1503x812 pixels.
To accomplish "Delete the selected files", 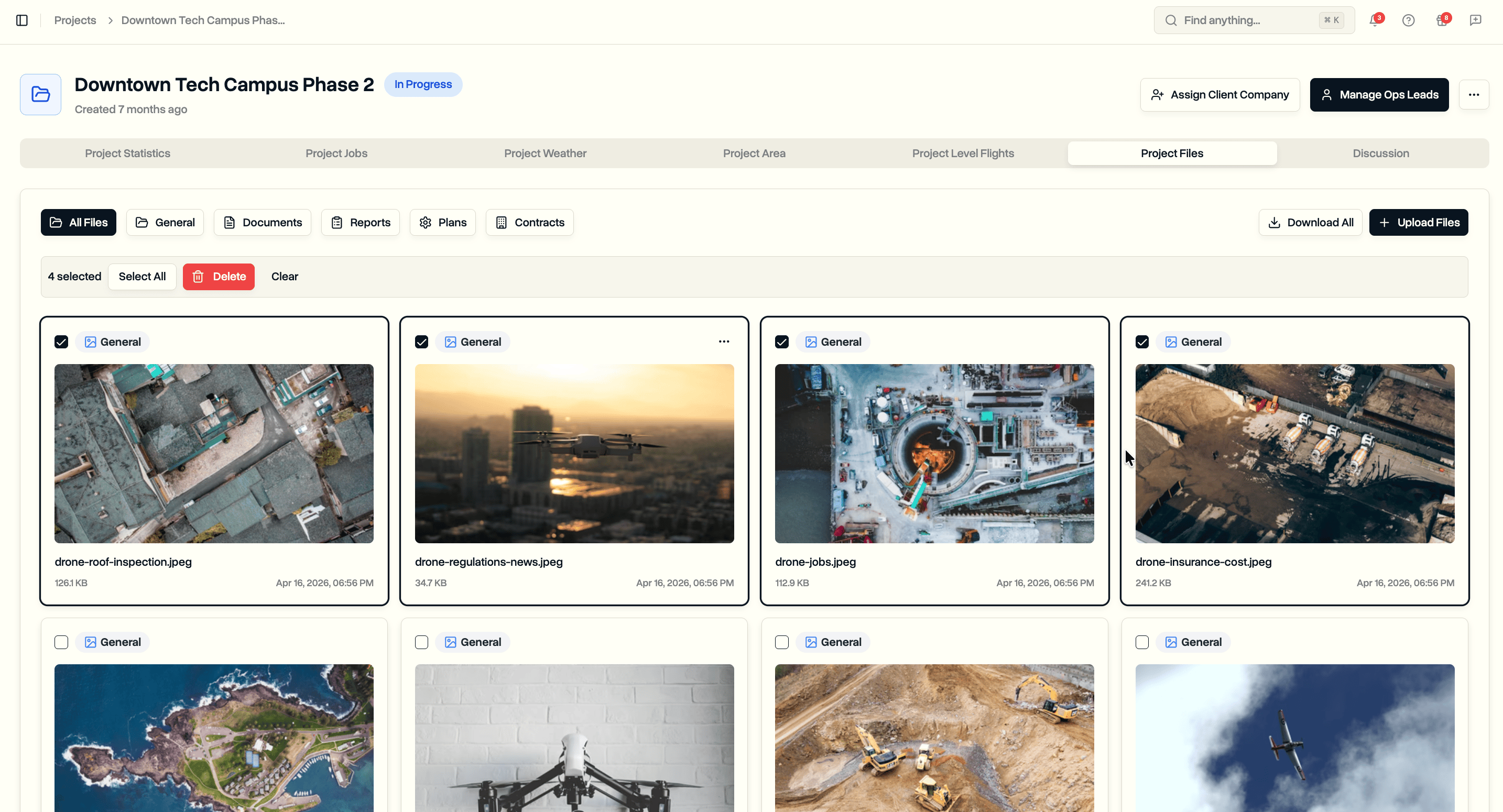I will click(218, 277).
